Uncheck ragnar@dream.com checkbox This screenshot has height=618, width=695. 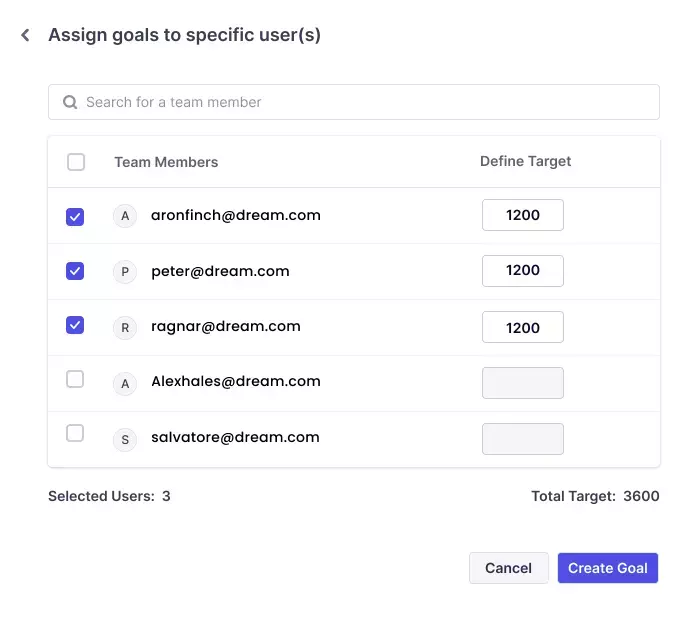[x=75, y=325]
